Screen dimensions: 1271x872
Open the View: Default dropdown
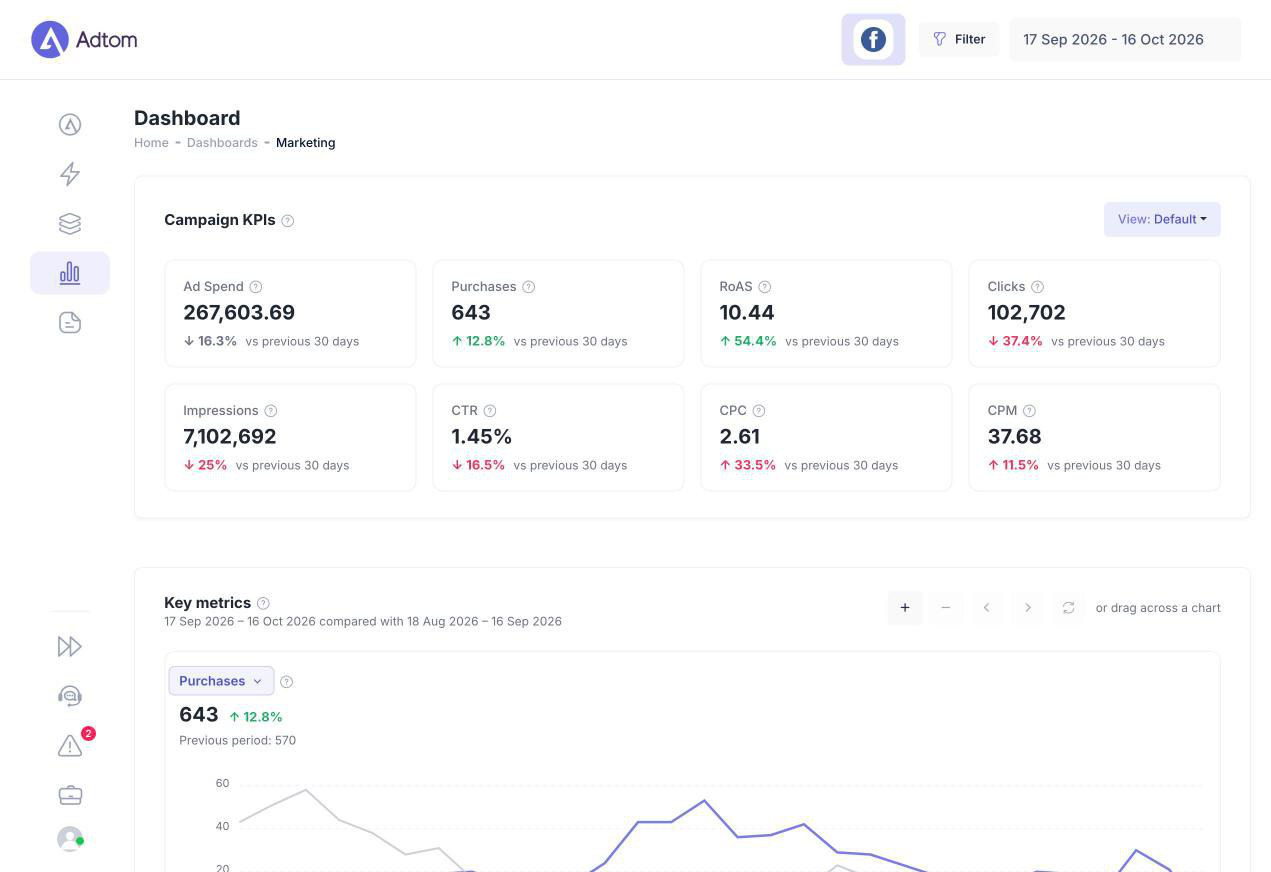pyautogui.click(x=1162, y=219)
